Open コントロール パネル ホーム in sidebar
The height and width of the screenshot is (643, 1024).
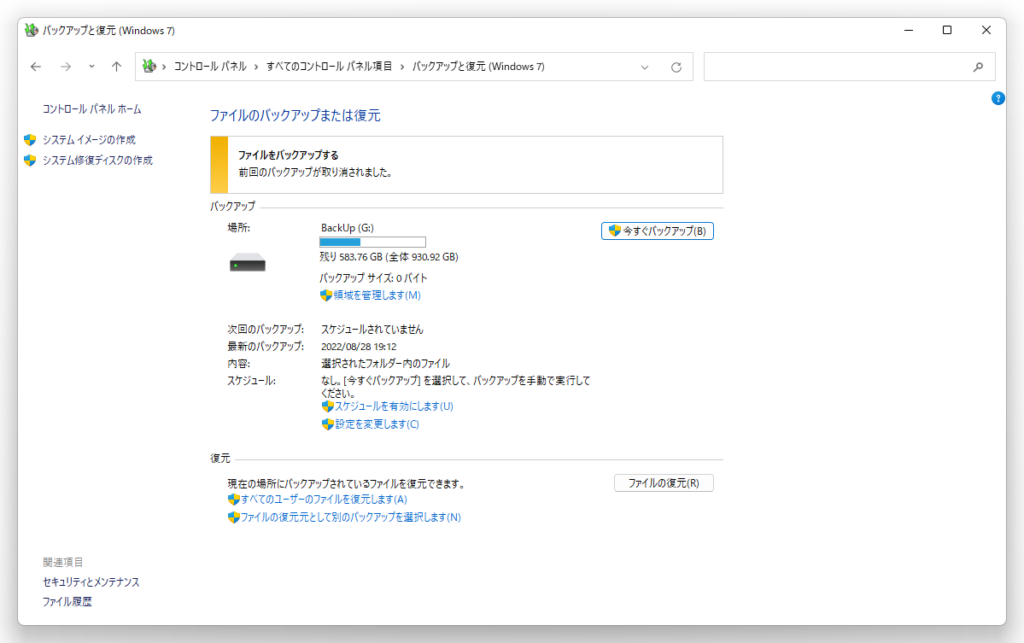(x=92, y=109)
